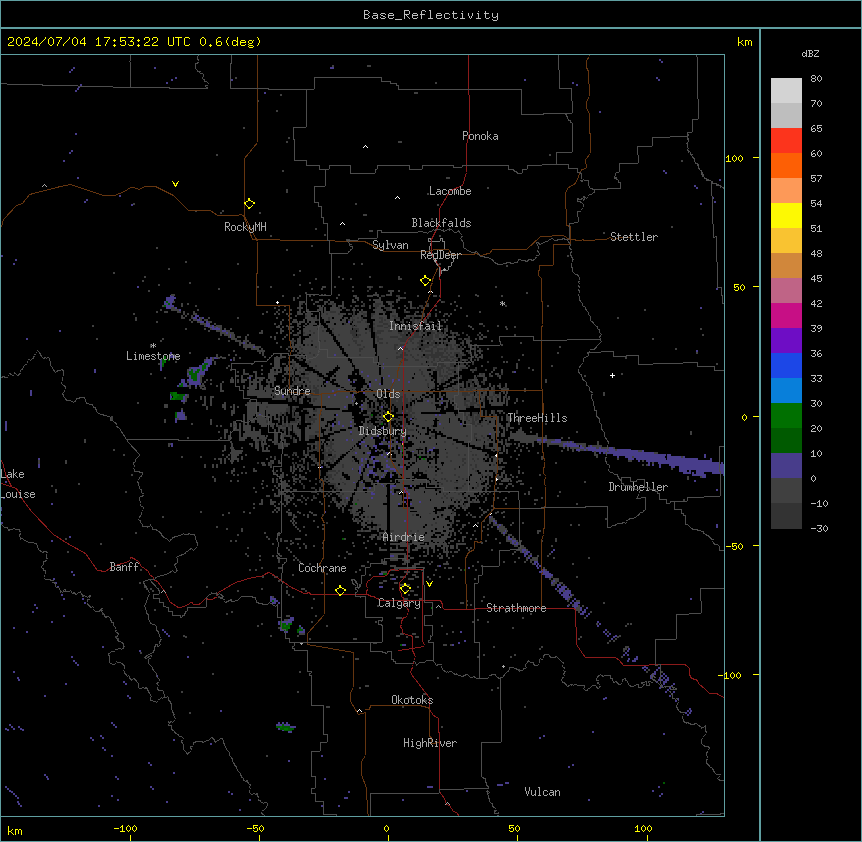Click the Calgary label
Viewport: 862px width, 842px height.
point(399,603)
